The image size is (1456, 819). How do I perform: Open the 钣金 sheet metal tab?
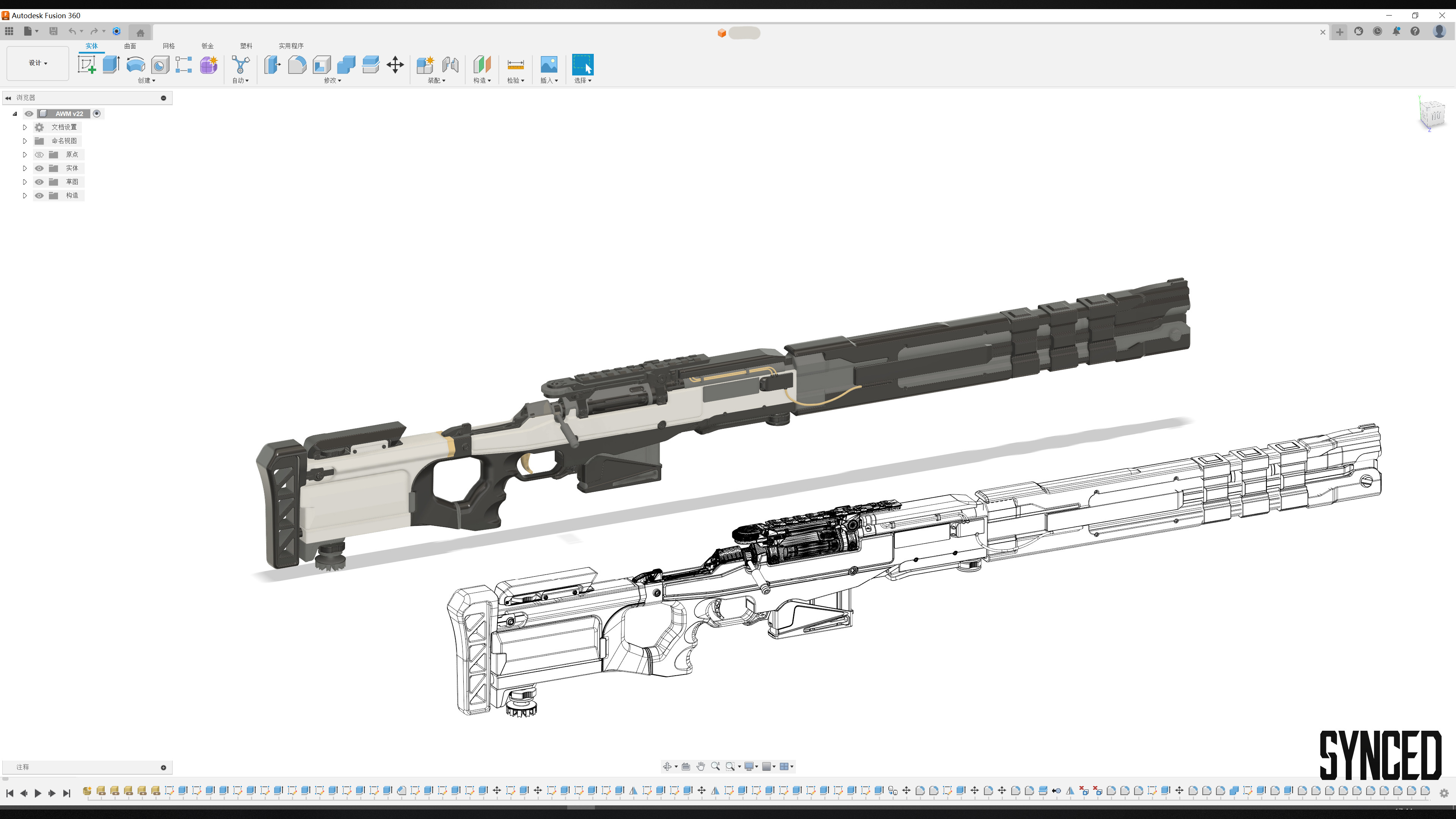[207, 46]
